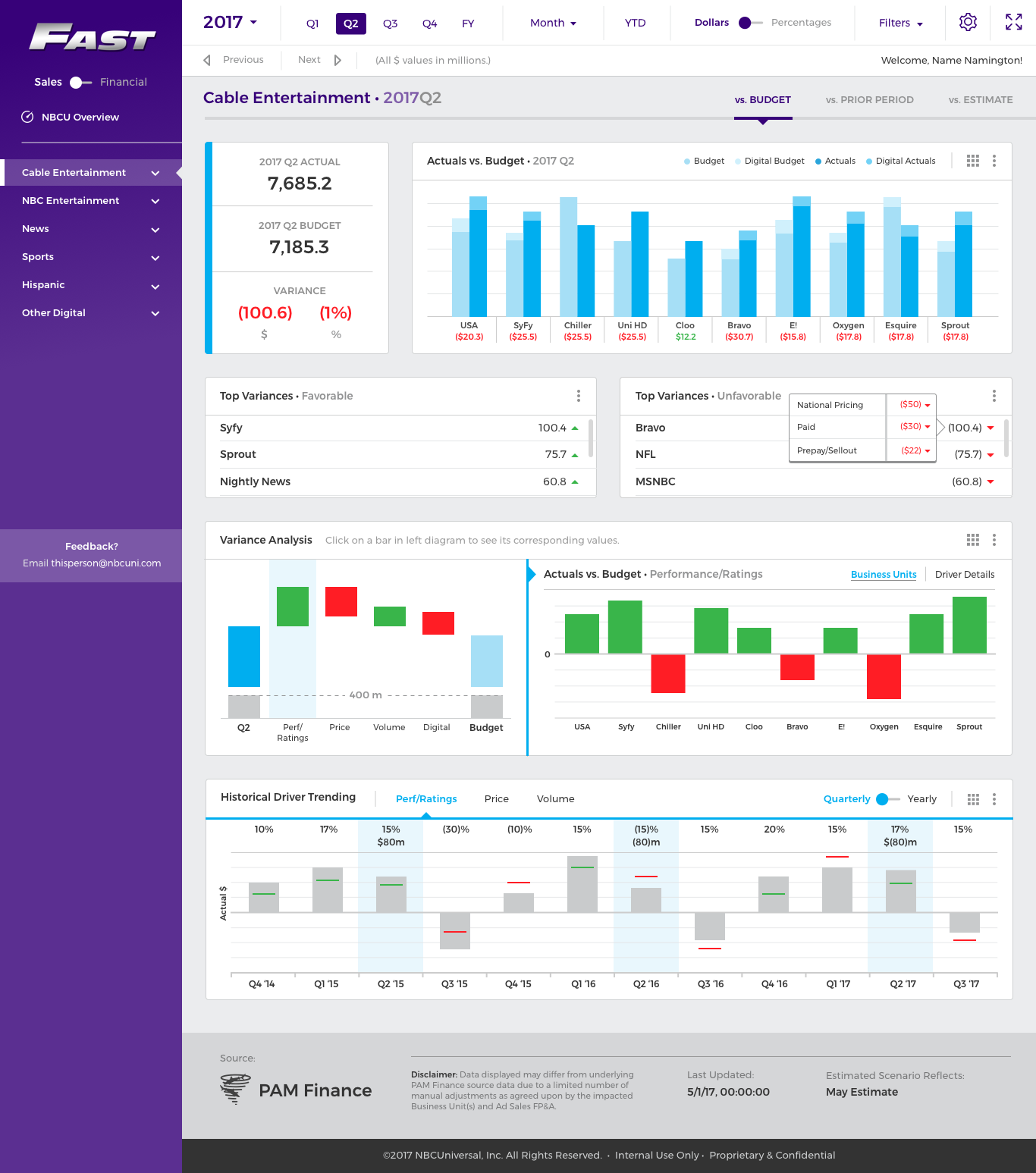Image resolution: width=1036 pixels, height=1173 pixels.
Task: Select Q1 quarter button
Action: coord(312,24)
